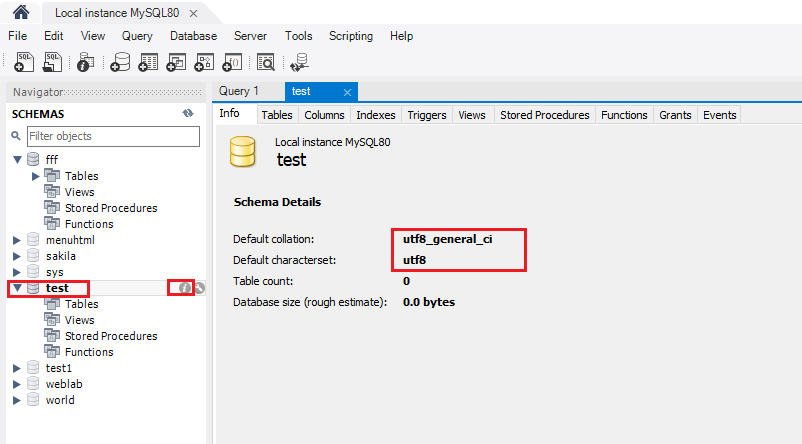Switch to the Triggers tab
The width and height of the screenshot is (802, 444).
427,115
